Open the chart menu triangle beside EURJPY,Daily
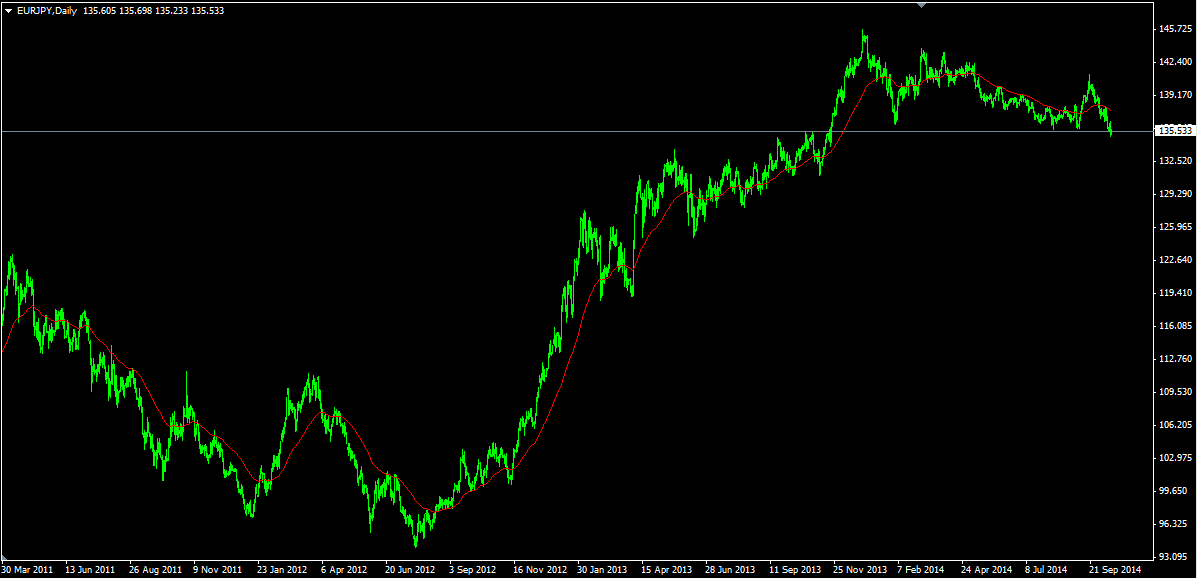The height and width of the screenshot is (578, 1198). click(8, 11)
